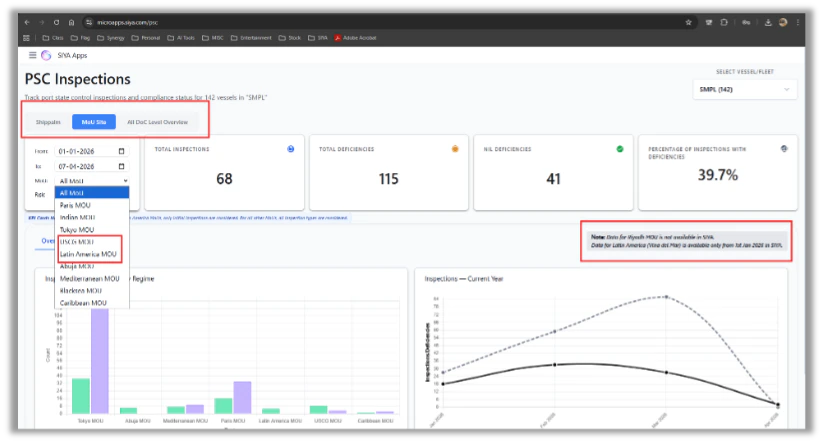Open the hamburger menu beside SIYA Apps
The height and width of the screenshot is (443, 825).
click(33, 55)
